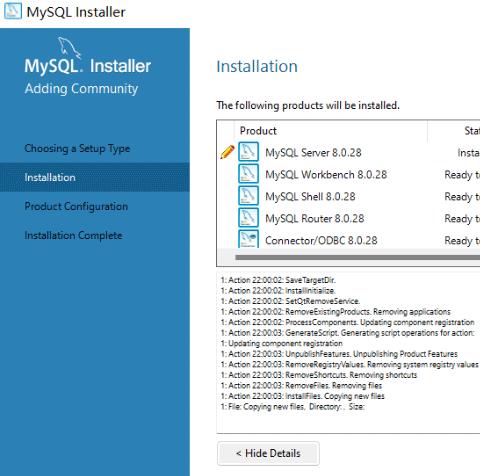The image size is (480, 476).
Task: Click the product list horizontal scrollbar
Action: pyautogui.click(x=357, y=257)
